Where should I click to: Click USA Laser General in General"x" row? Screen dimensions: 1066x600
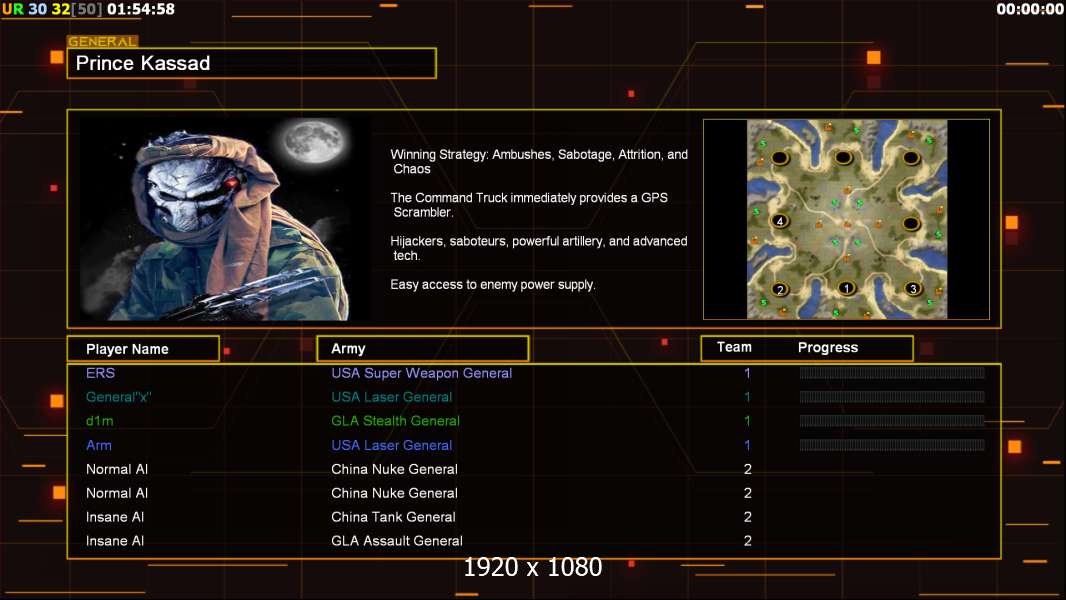392,397
